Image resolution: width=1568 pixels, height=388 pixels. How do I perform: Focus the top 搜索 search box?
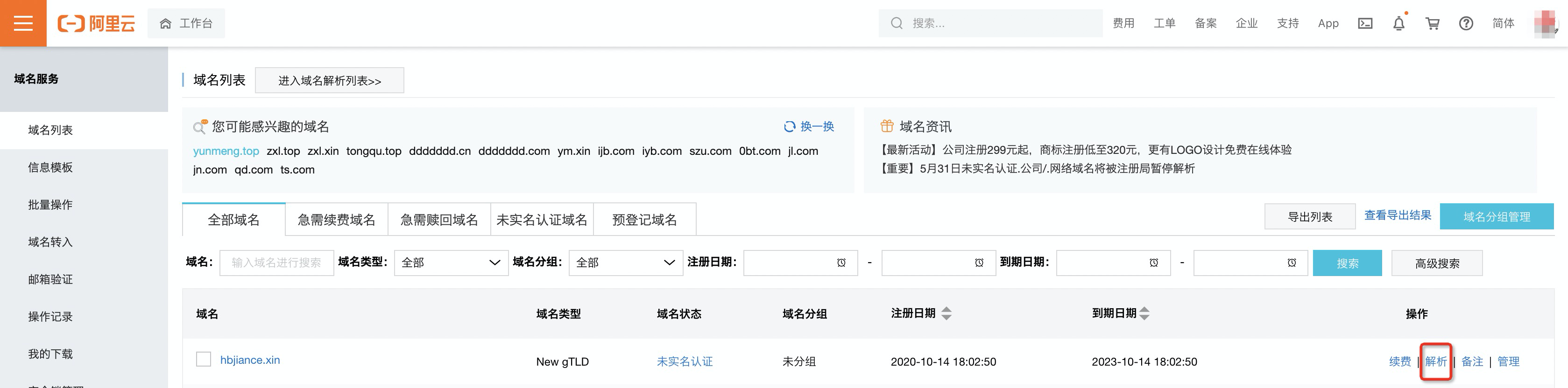tap(990, 23)
